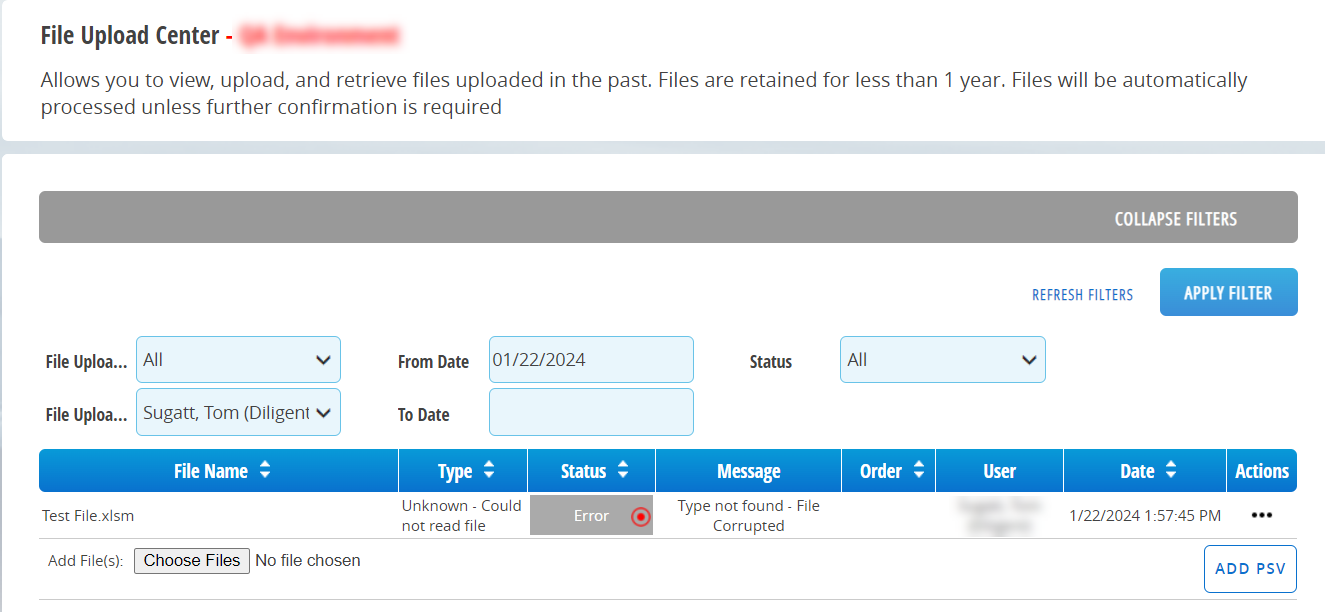This screenshot has height=612, width=1325.
Task: Open the first File Upload dropdown set to All
Action: [238, 360]
